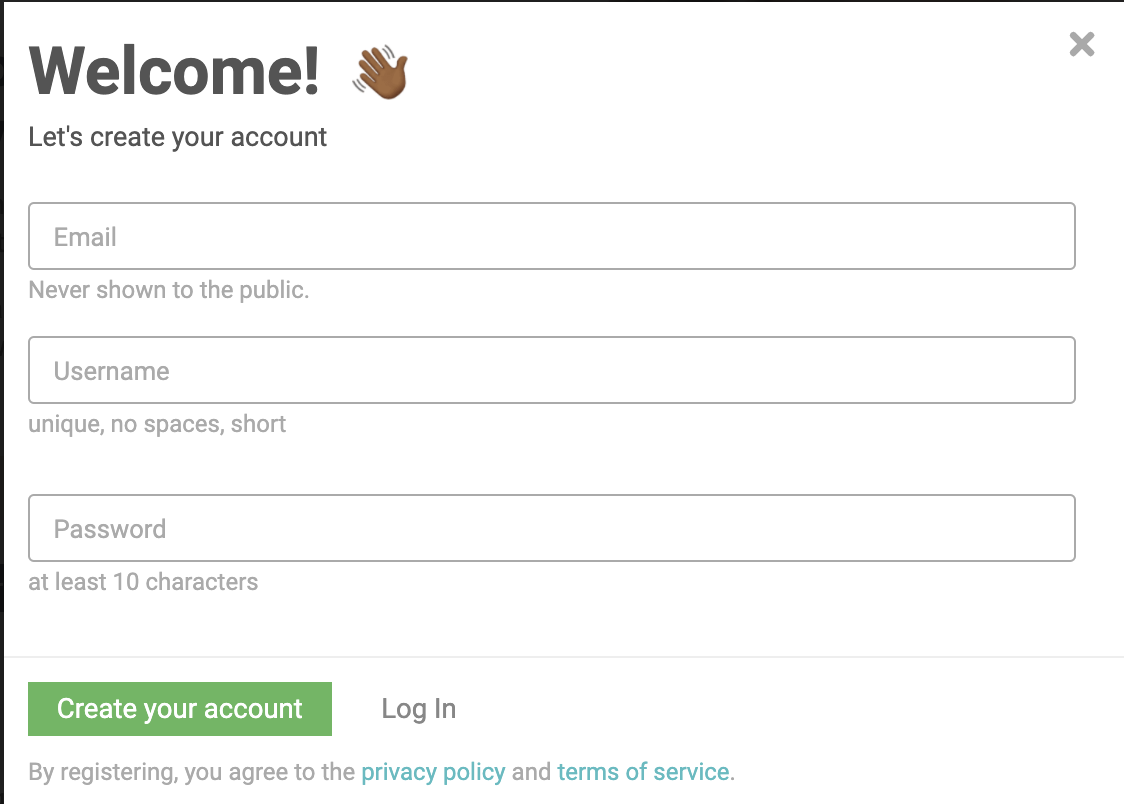Click the at least 10 characters hint
The height and width of the screenshot is (804, 1124).
coord(143,582)
